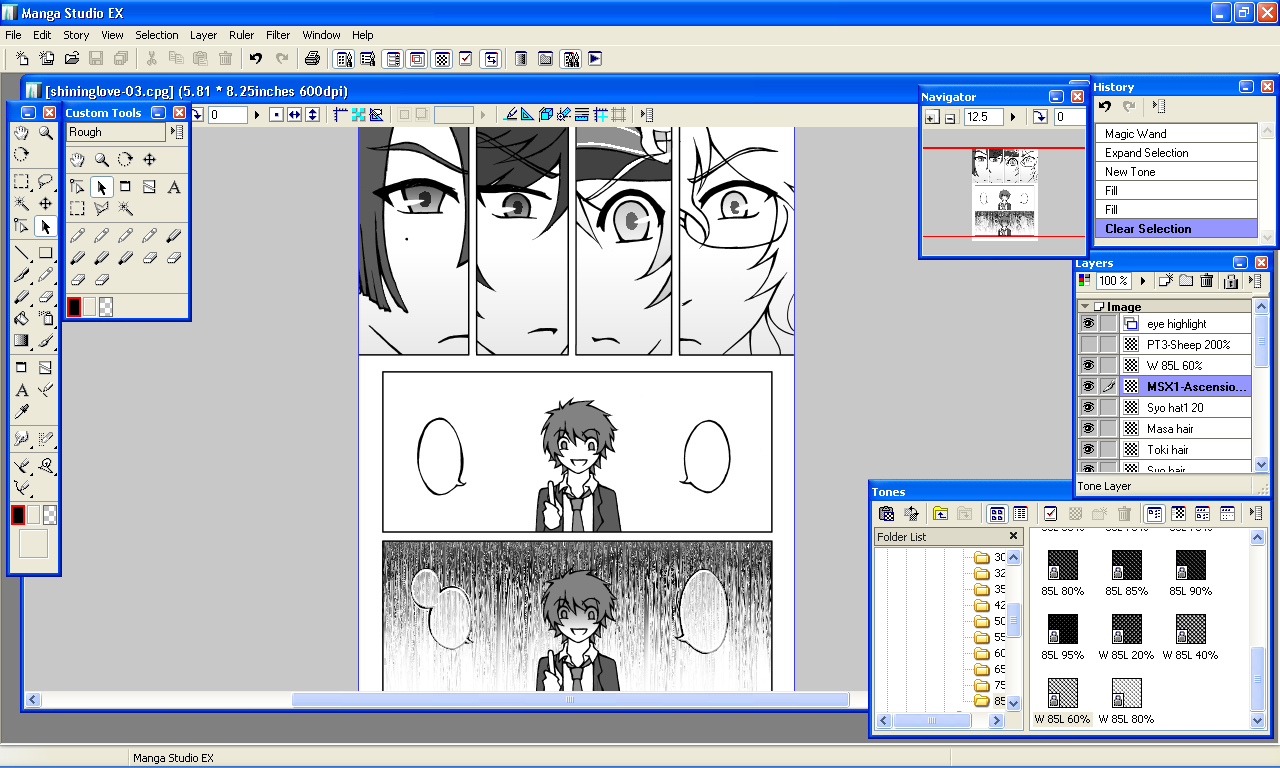Open the Story menu
This screenshot has height=768, width=1280.
[x=76, y=35]
